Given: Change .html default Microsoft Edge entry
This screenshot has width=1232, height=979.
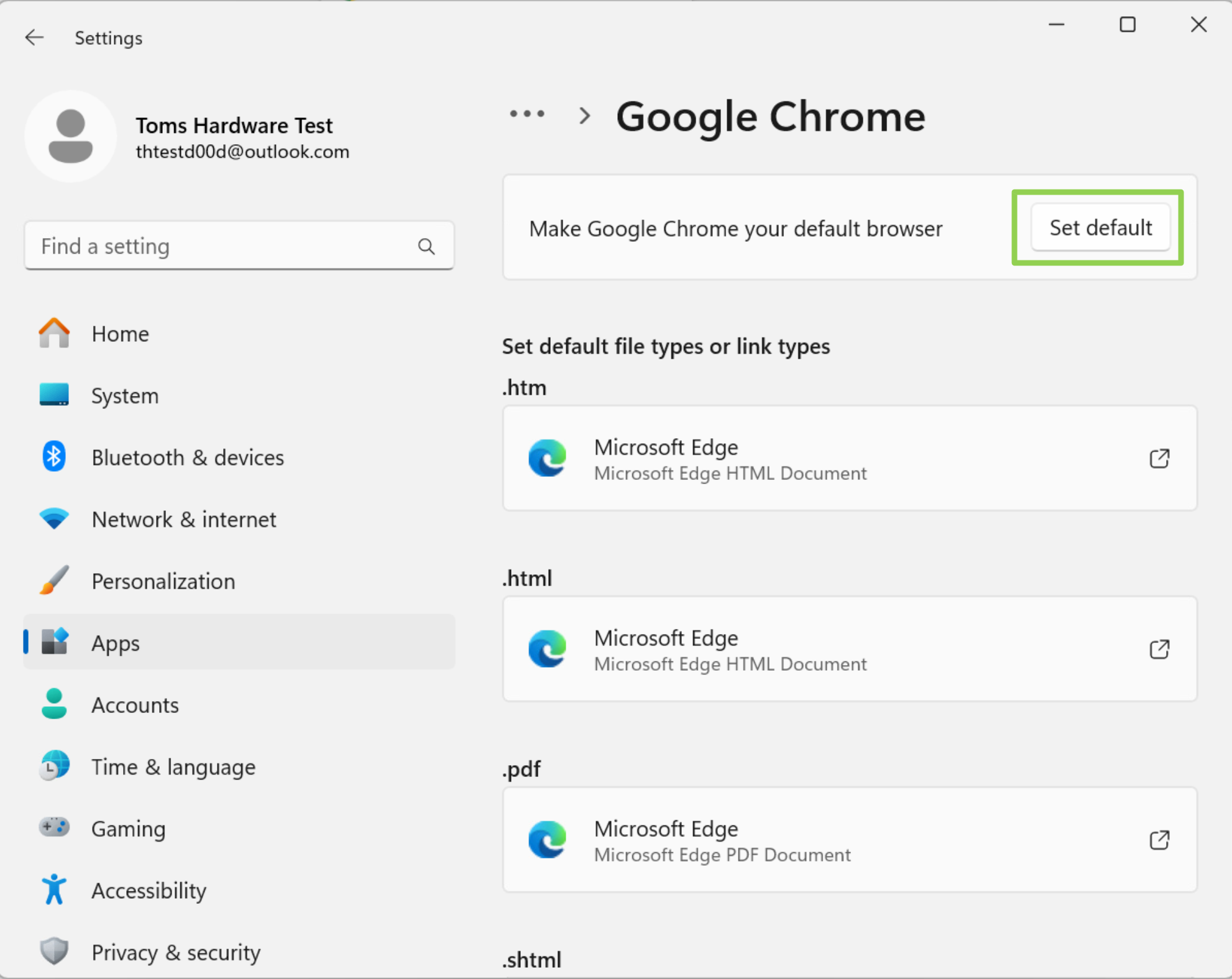Looking at the screenshot, I should pyautogui.click(x=850, y=650).
